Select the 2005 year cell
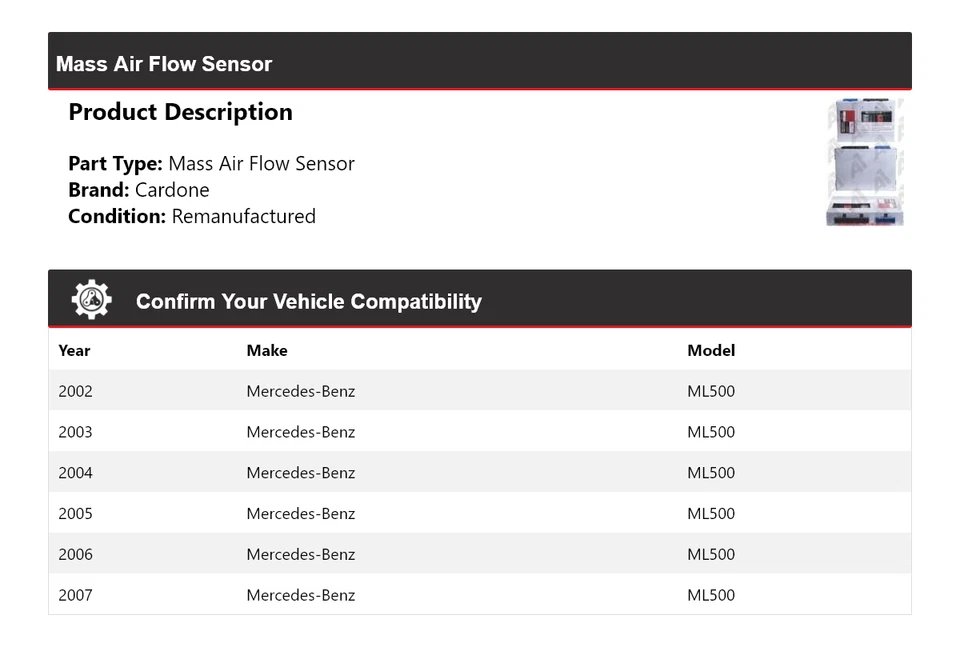This screenshot has height=647, width=960. [75, 513]
